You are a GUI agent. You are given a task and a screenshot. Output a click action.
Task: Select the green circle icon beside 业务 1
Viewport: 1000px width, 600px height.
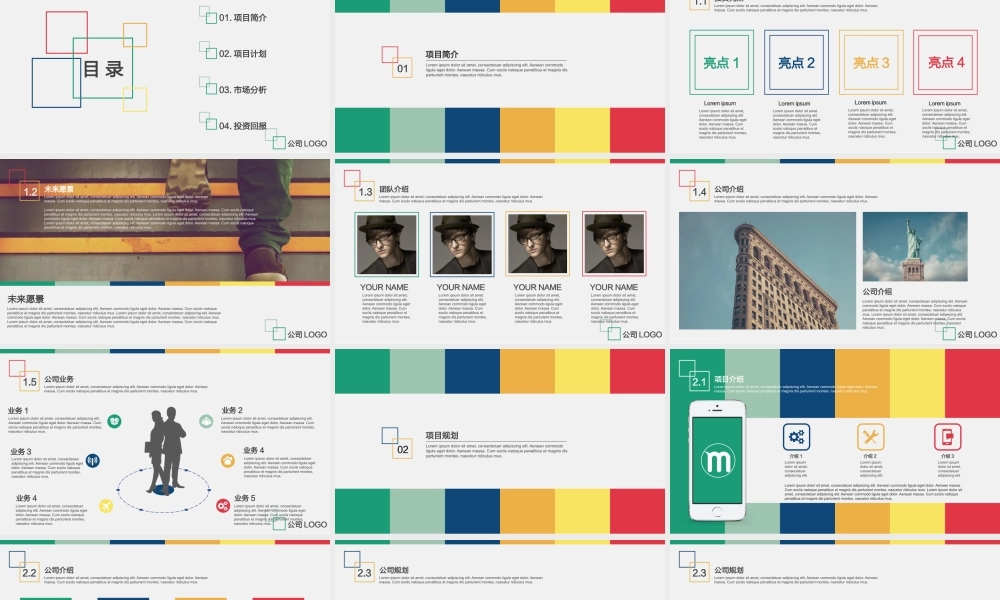[x=115, y=421]
